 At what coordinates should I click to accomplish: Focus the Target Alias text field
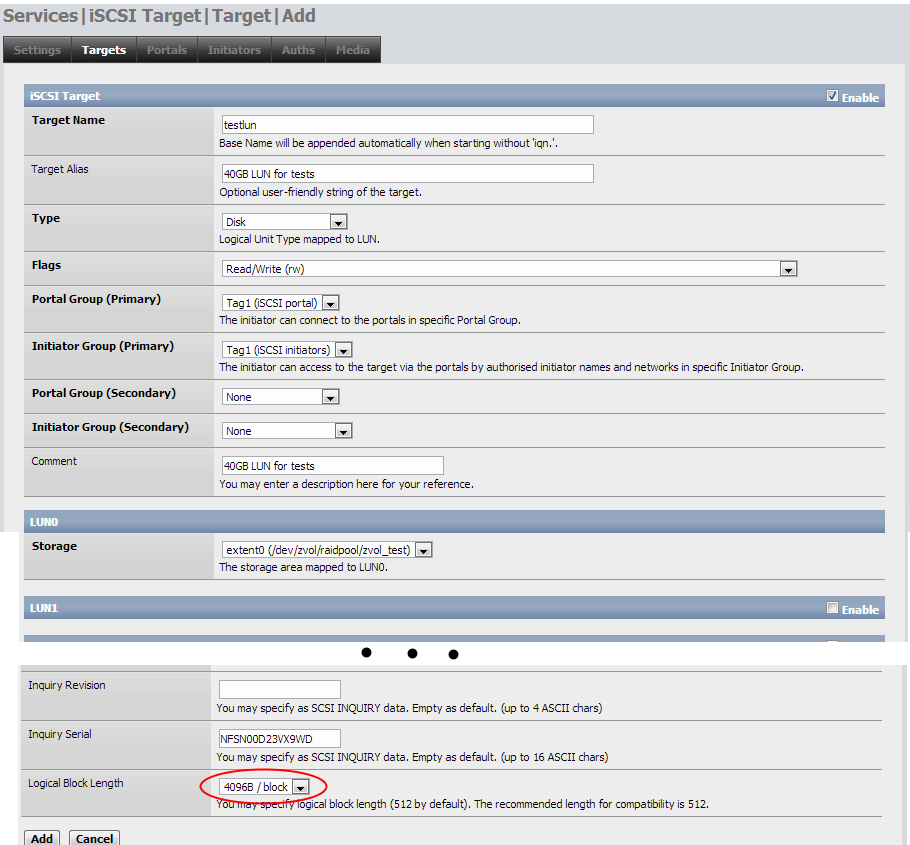click(x=407, y=174)
